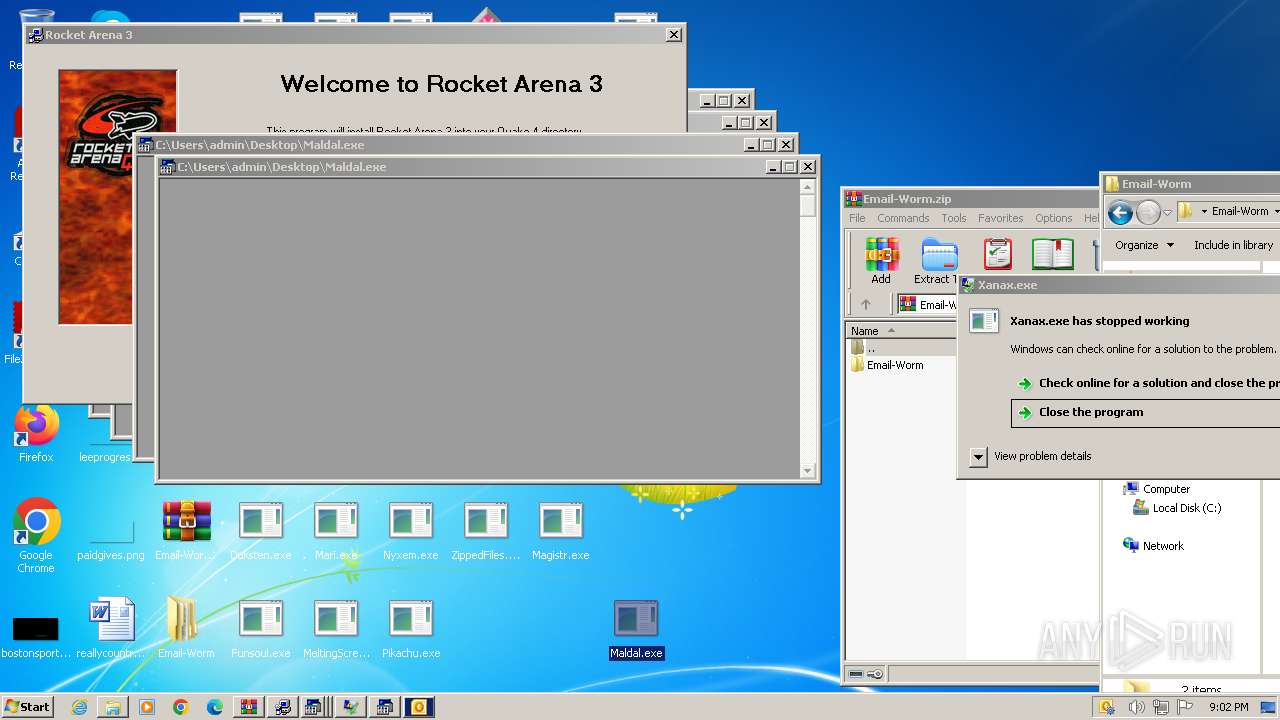
Task: Sort by the Name column in WinRAR
Action: pyautogui.click(x=900, y=331)
